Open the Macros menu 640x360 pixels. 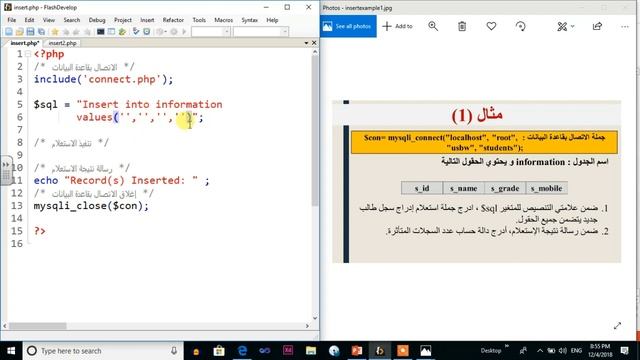pos(224,20)
